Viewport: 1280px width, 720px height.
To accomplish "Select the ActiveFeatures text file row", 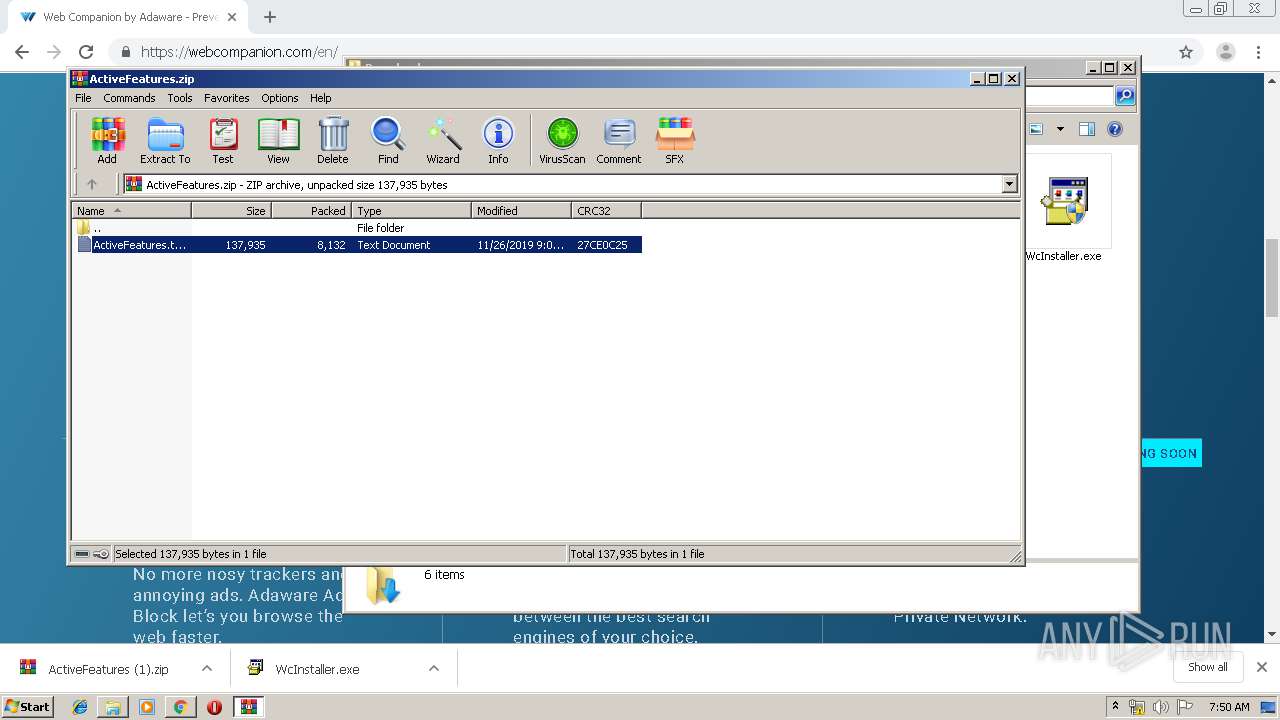I will pos(358,245).
